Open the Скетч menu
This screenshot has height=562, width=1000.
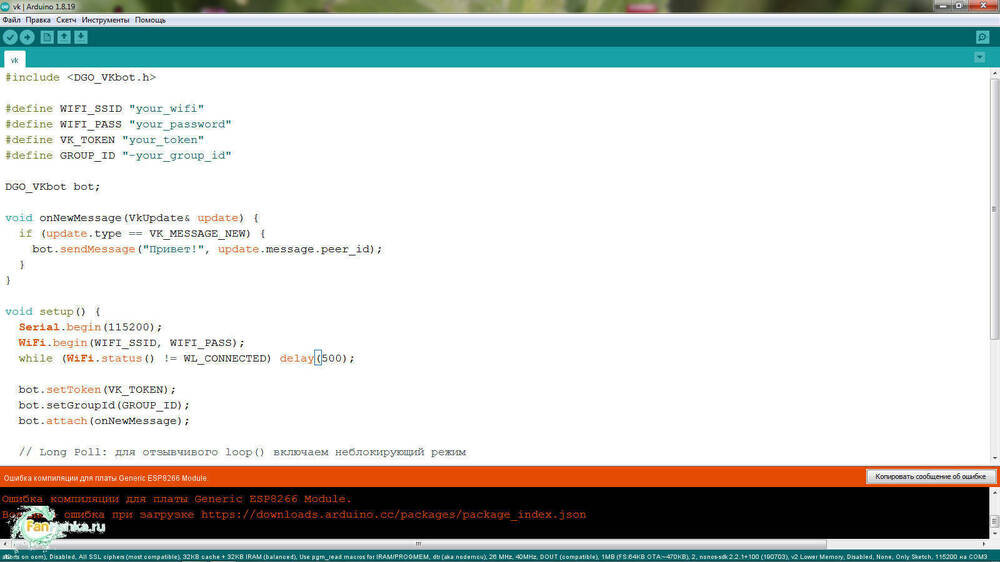click(66, 20)
